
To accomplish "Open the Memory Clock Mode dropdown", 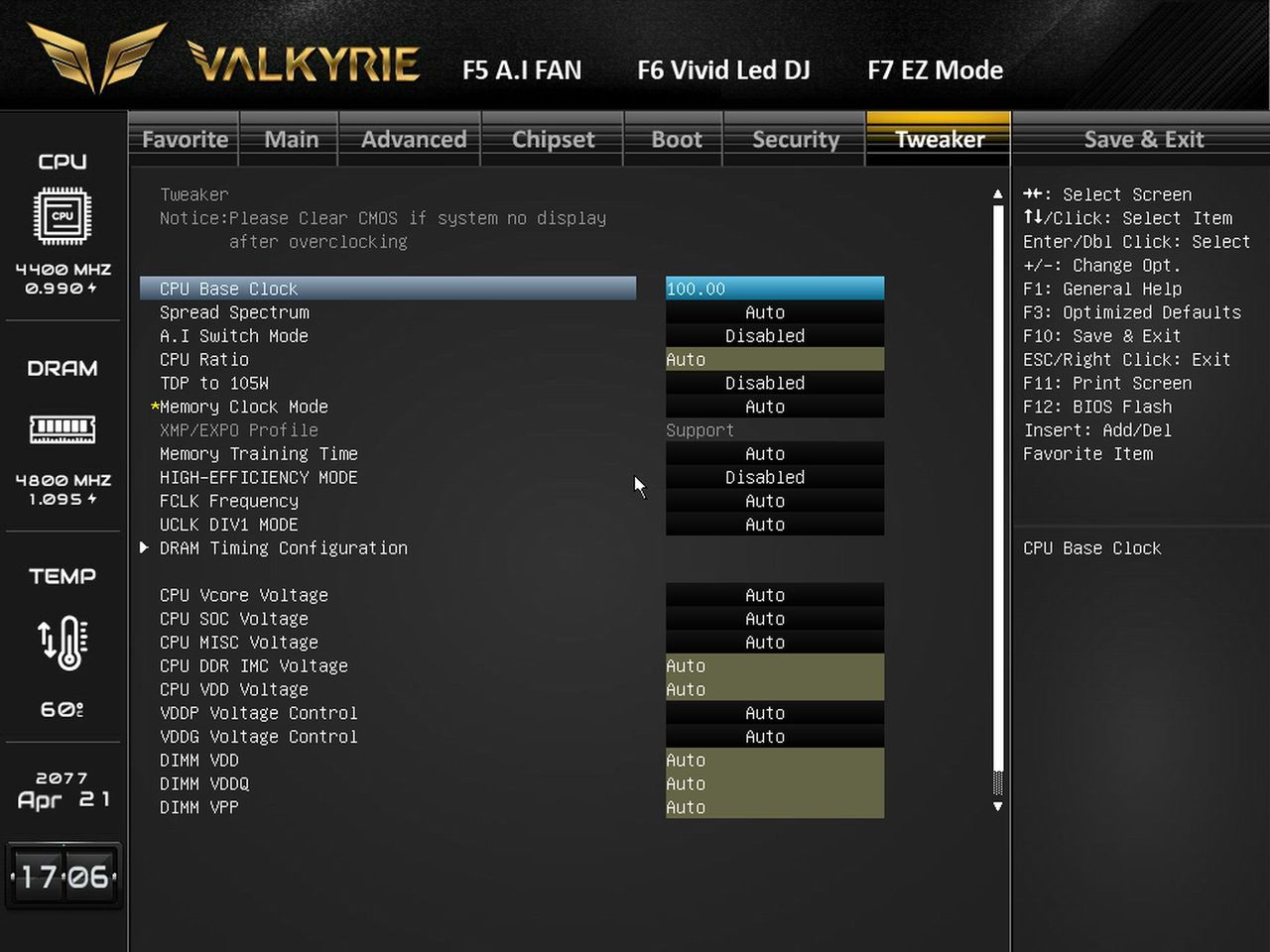I will click(x=775, y=407).
